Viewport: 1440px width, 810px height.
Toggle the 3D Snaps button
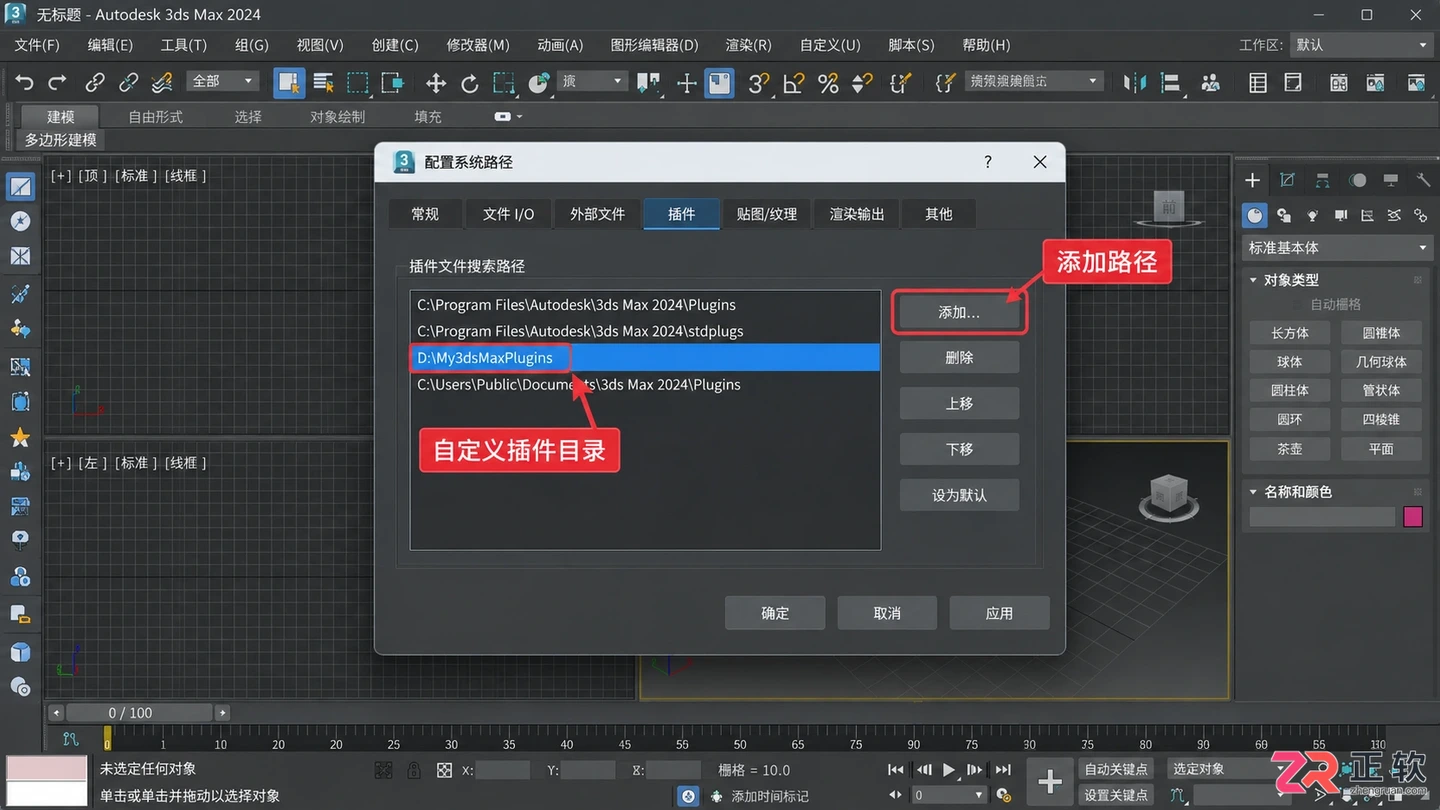[758, 83]
